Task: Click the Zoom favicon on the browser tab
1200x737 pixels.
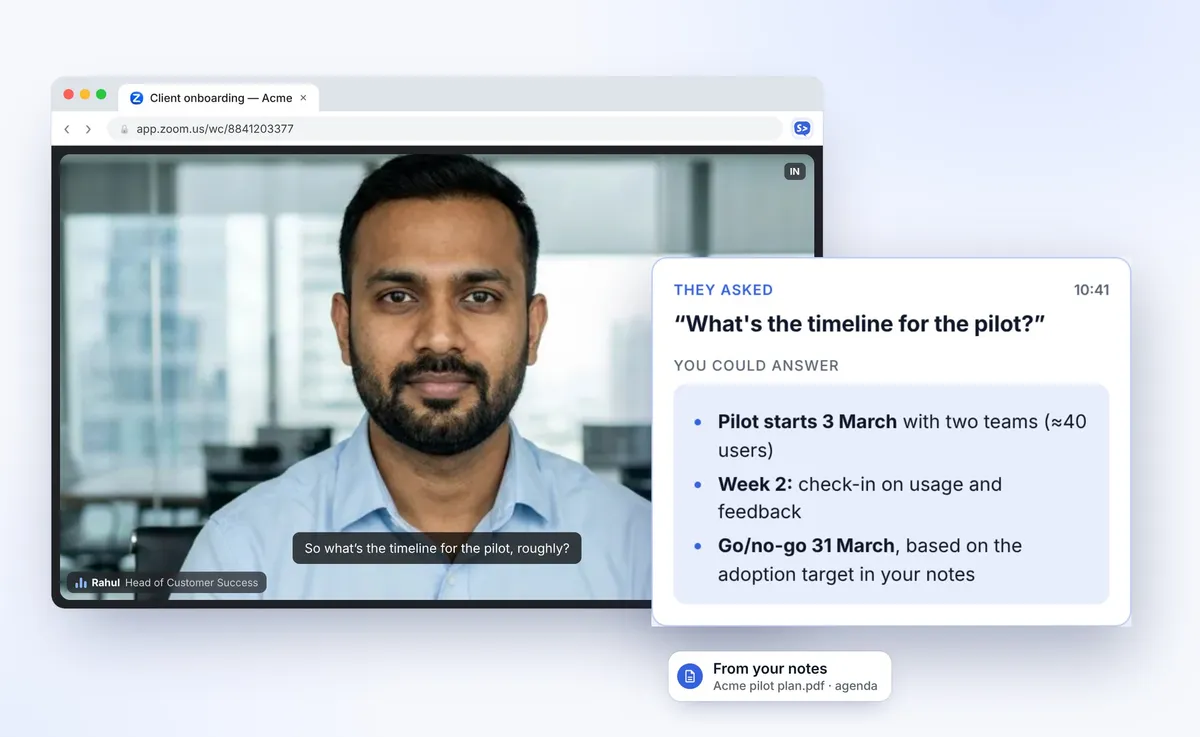Action: click(137, 98)
